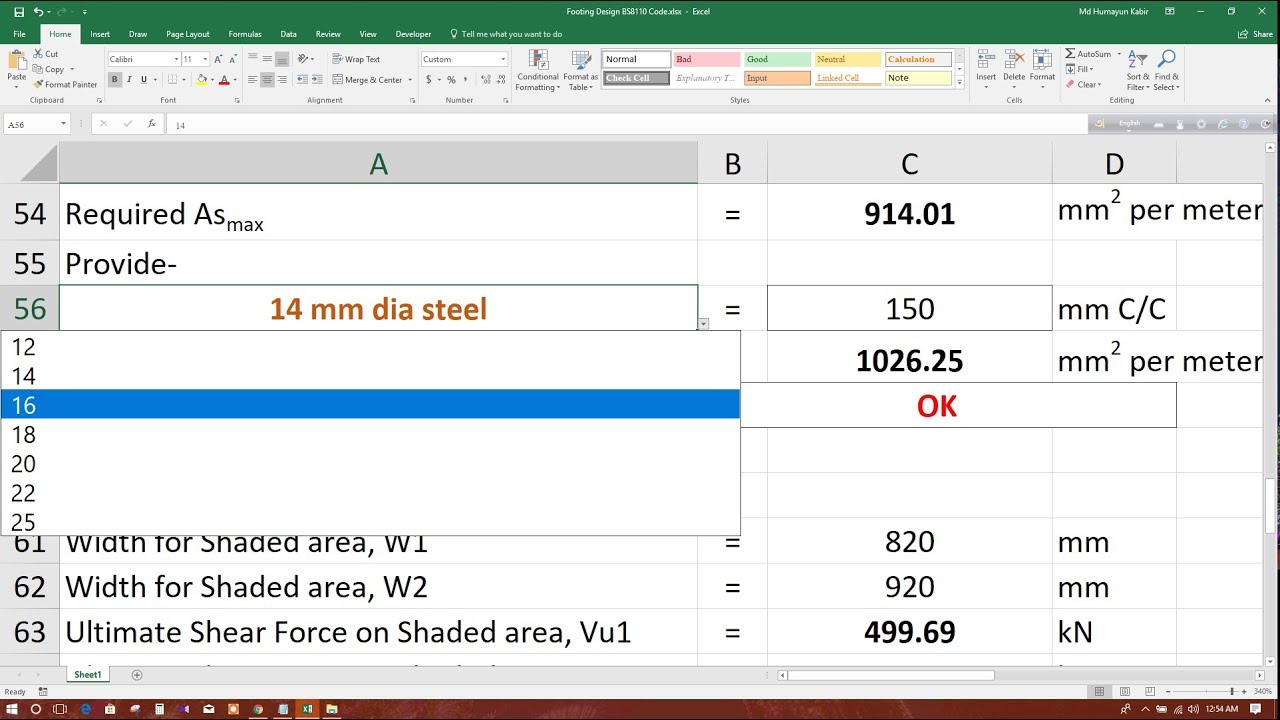The height and width of the screenshot is (720, 1280).
Task: Apply the Bad cell style
Action: 706,59
